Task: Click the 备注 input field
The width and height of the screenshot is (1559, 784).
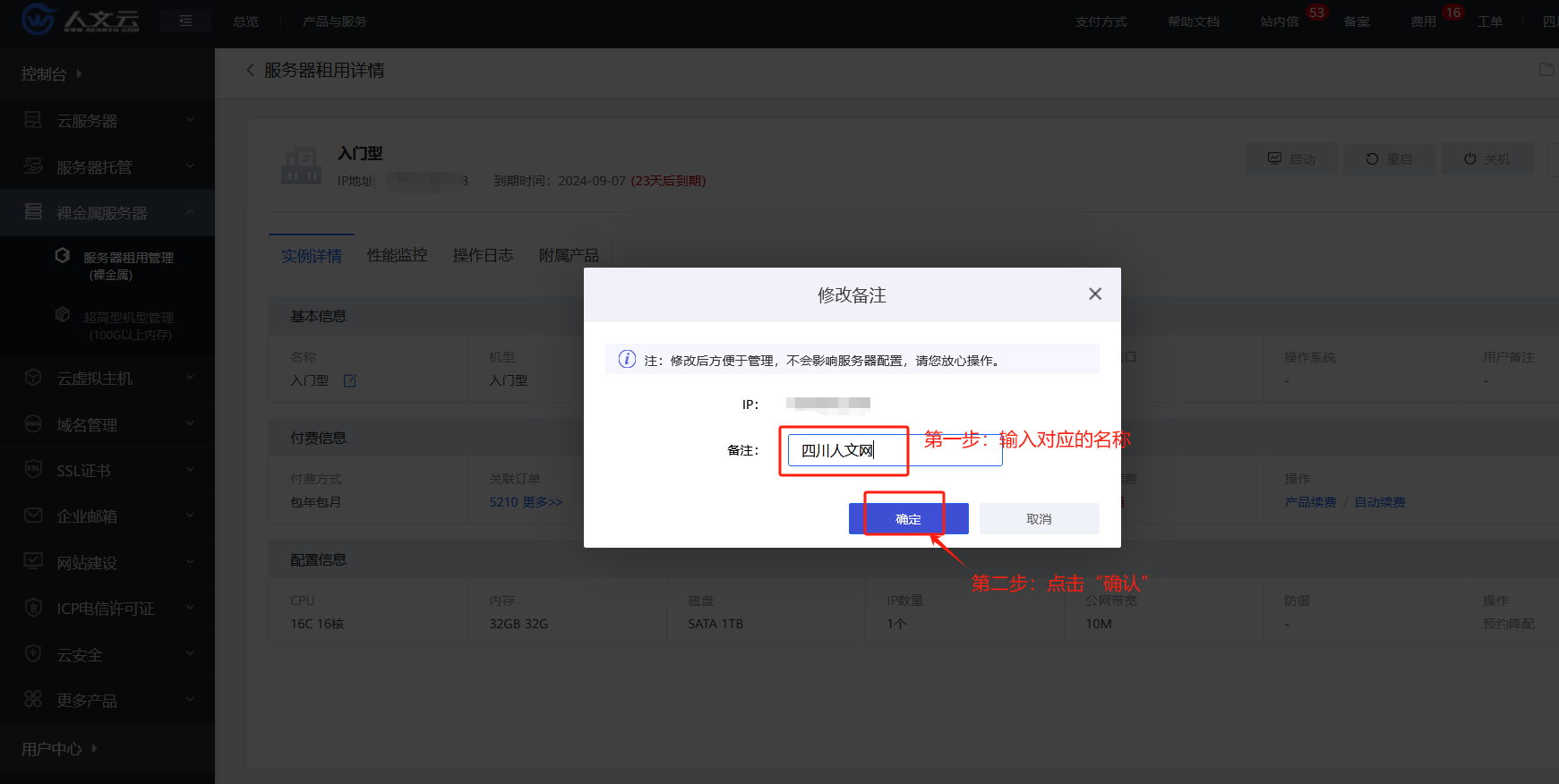Action: [895, 450]
